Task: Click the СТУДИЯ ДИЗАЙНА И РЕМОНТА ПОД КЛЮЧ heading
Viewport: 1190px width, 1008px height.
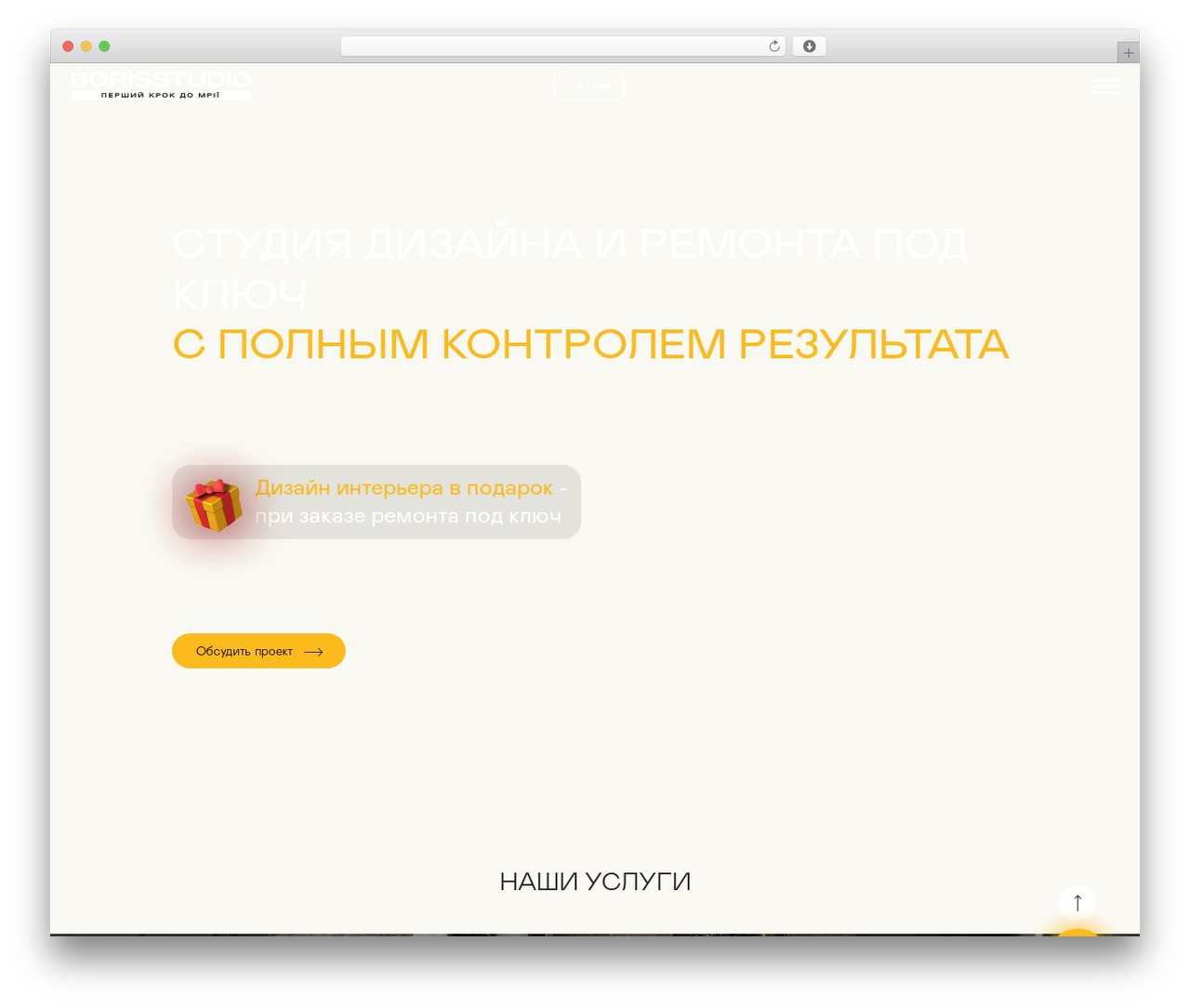Action: pos(570,269)
